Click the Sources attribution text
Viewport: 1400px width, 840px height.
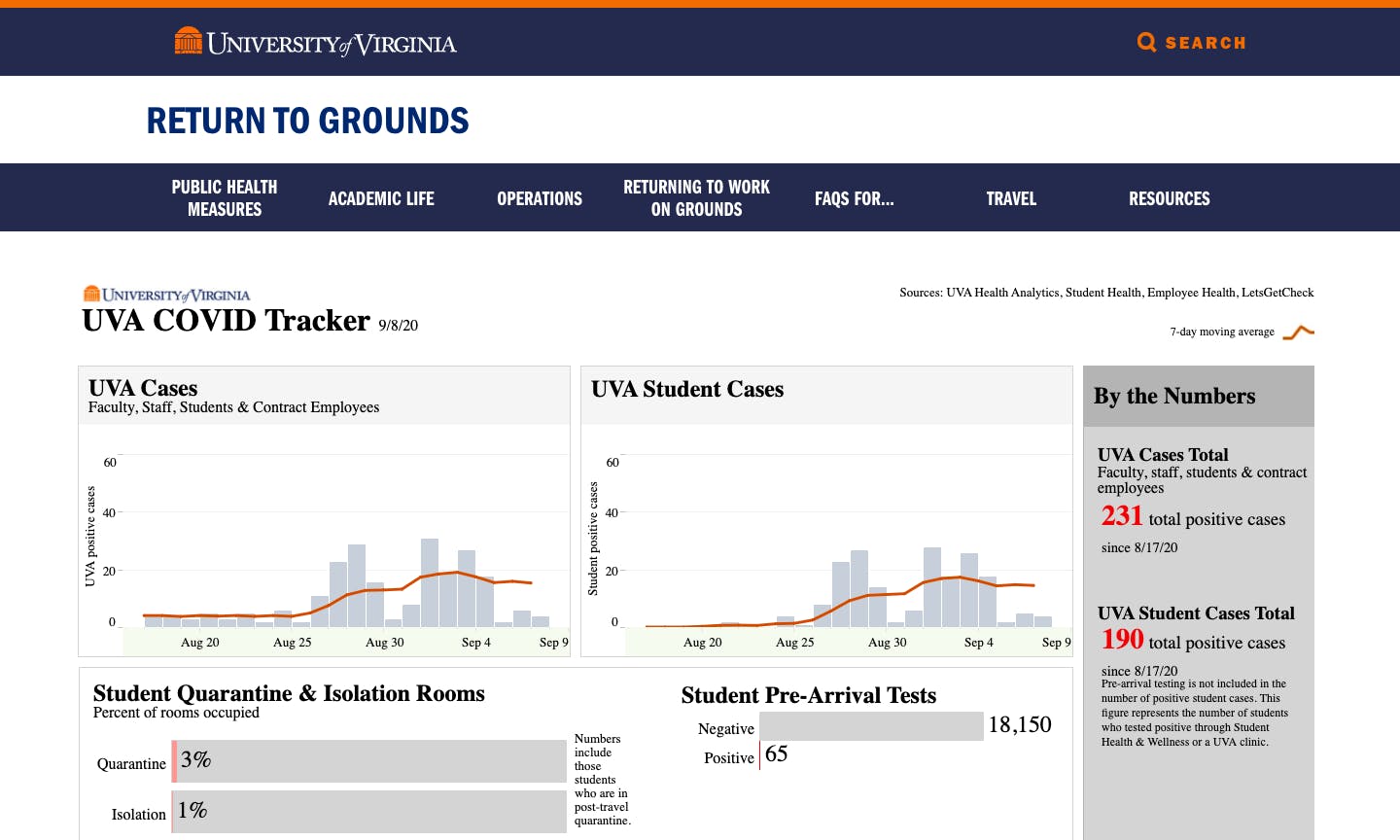1106,293
